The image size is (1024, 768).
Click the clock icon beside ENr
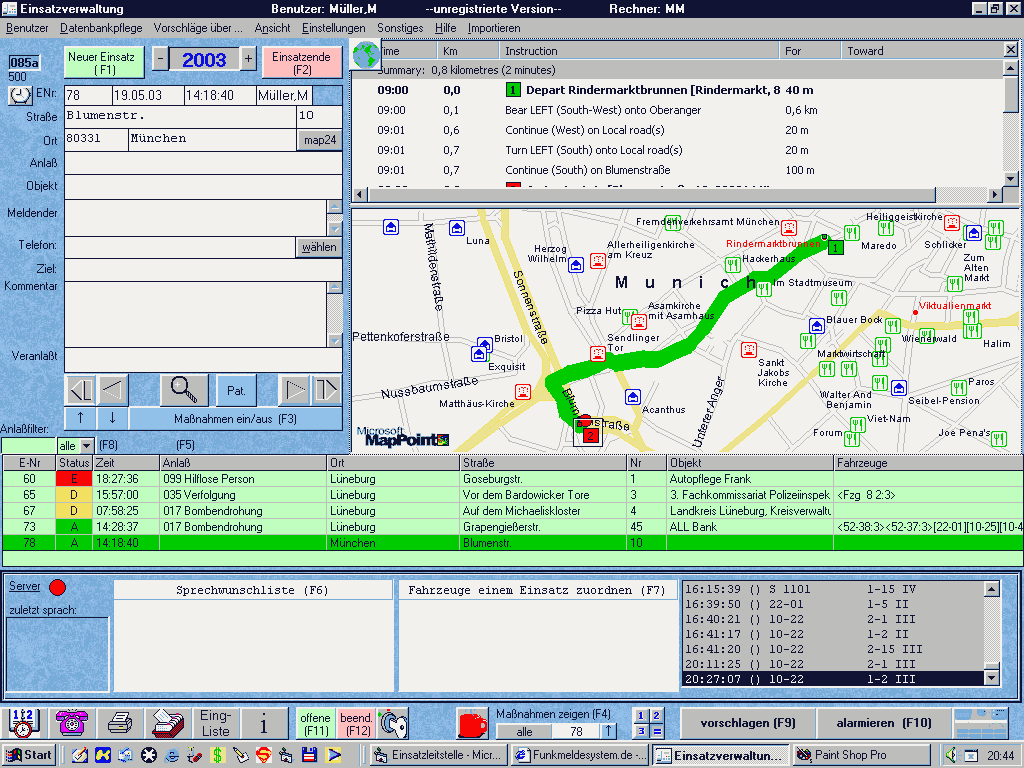(x=21, y=95)
